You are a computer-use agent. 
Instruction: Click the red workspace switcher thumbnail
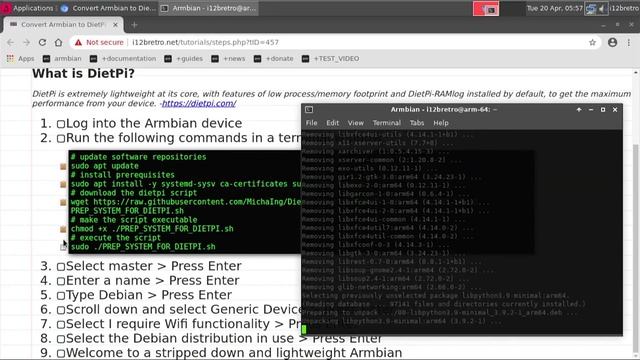click(486, 9)
